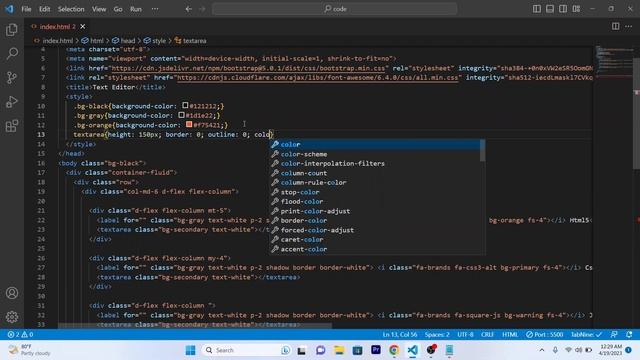Split the editor to the right
Image resolution: width=640 pixels, height=360 pixels.
(616, 26)
